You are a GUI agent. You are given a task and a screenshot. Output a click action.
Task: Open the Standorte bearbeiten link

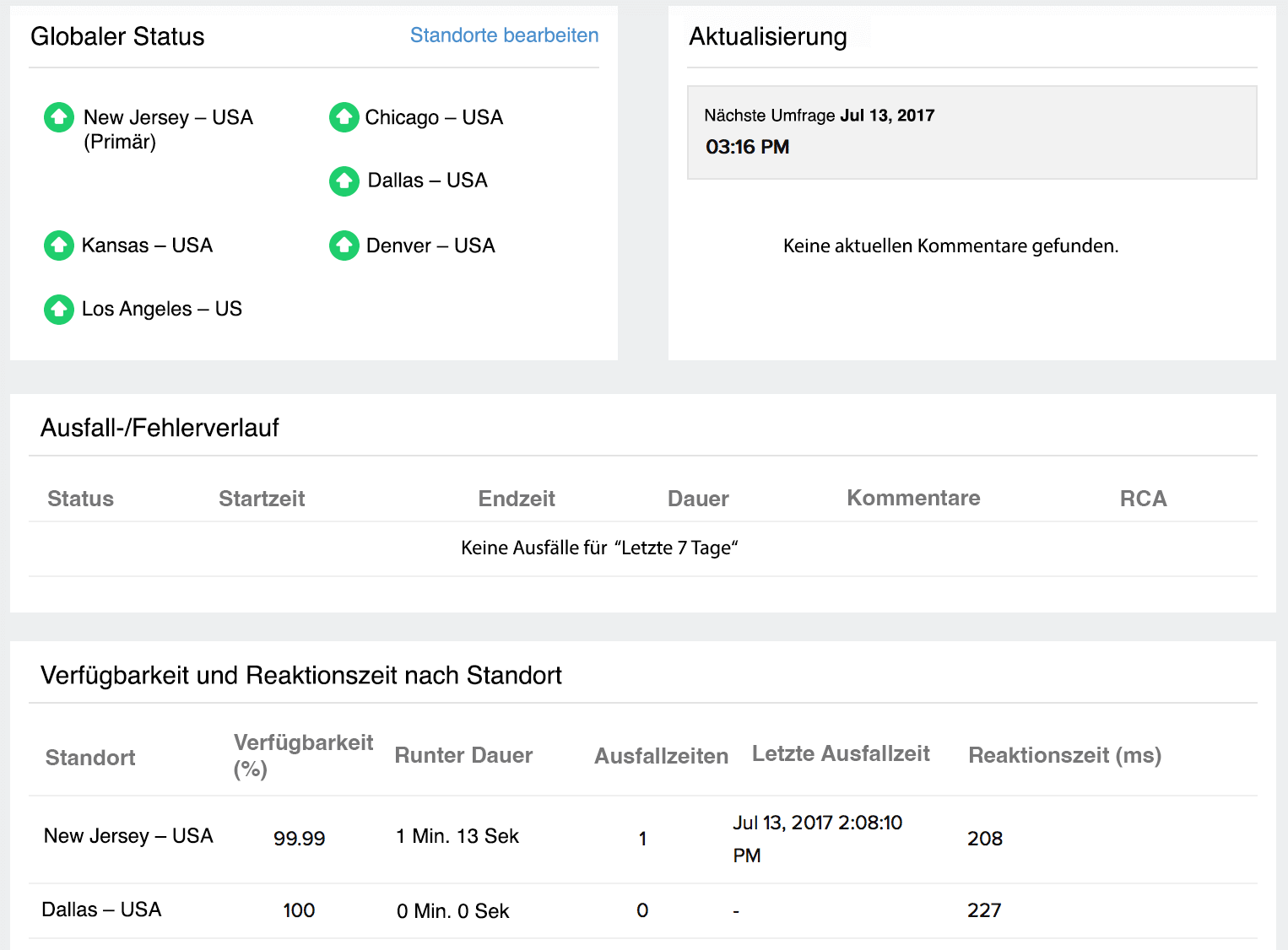(504, 35)
